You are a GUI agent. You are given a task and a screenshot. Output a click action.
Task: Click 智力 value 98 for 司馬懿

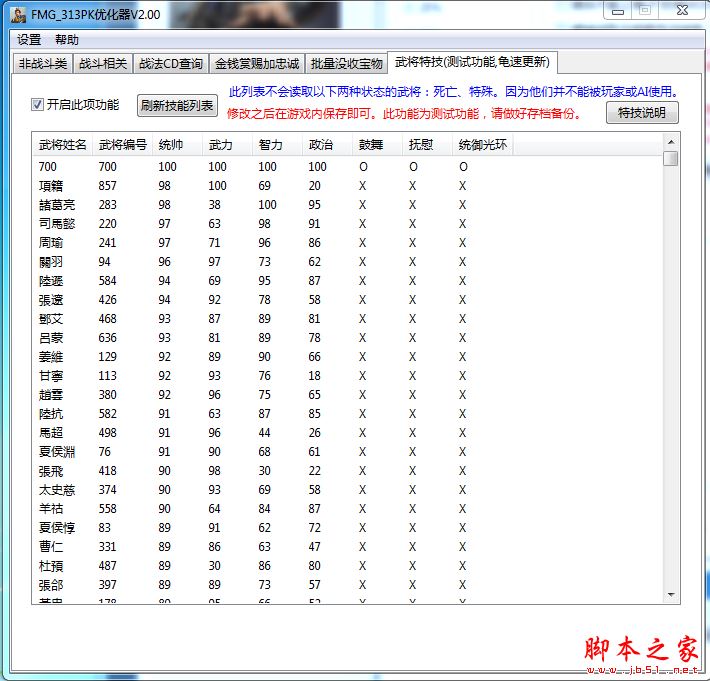264,224
